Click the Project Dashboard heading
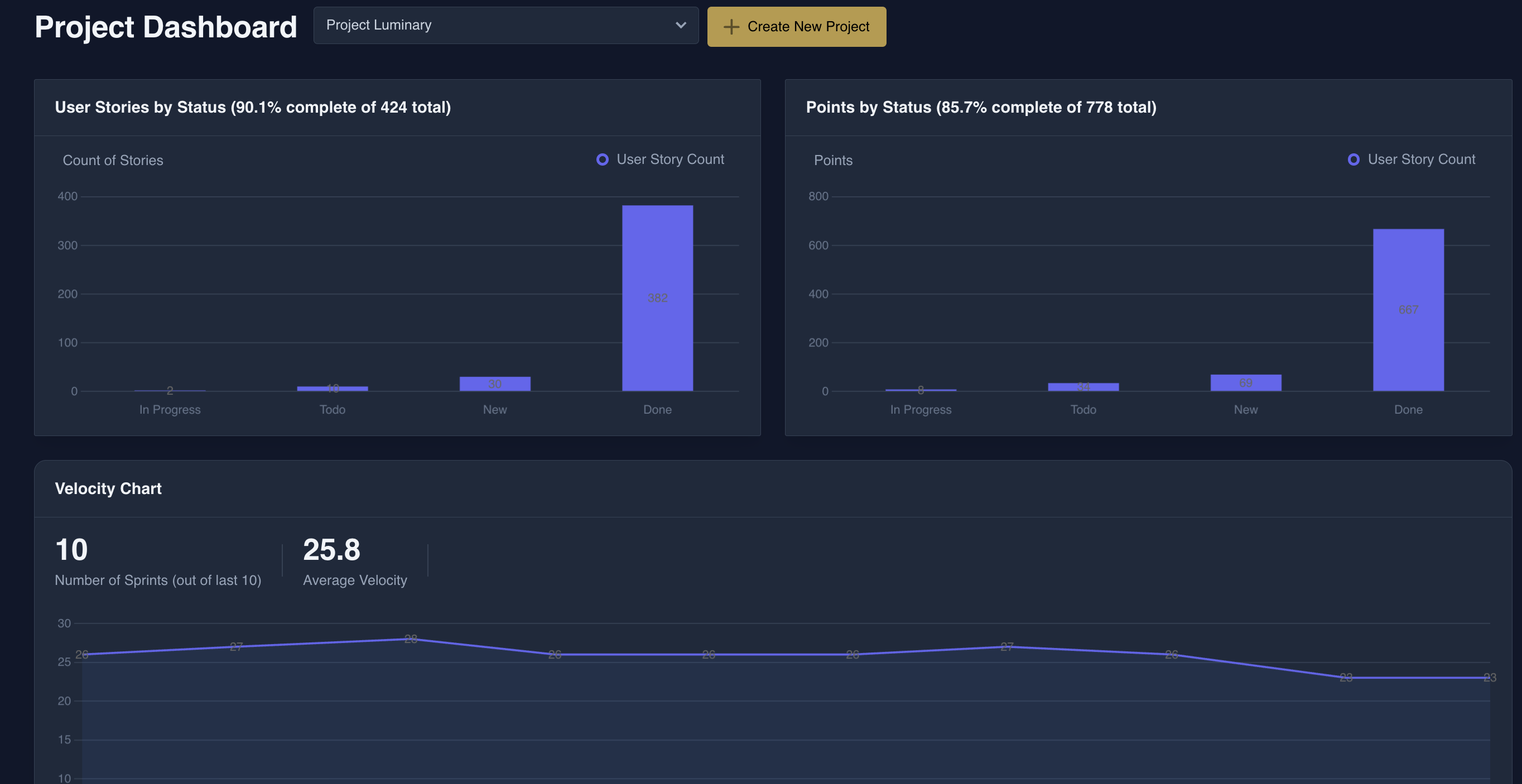Screen dimensions: 1522x784 click(x=166, y=27)
